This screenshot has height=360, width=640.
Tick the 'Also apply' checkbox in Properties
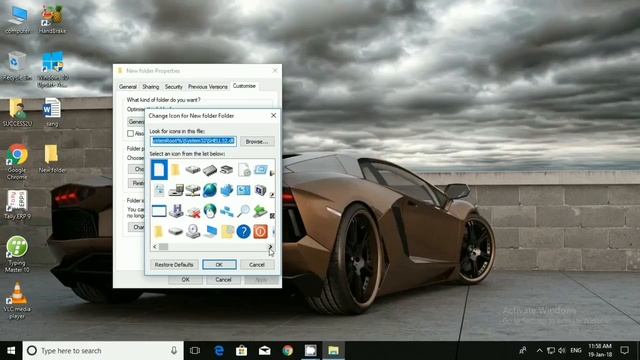click(130, 133)
